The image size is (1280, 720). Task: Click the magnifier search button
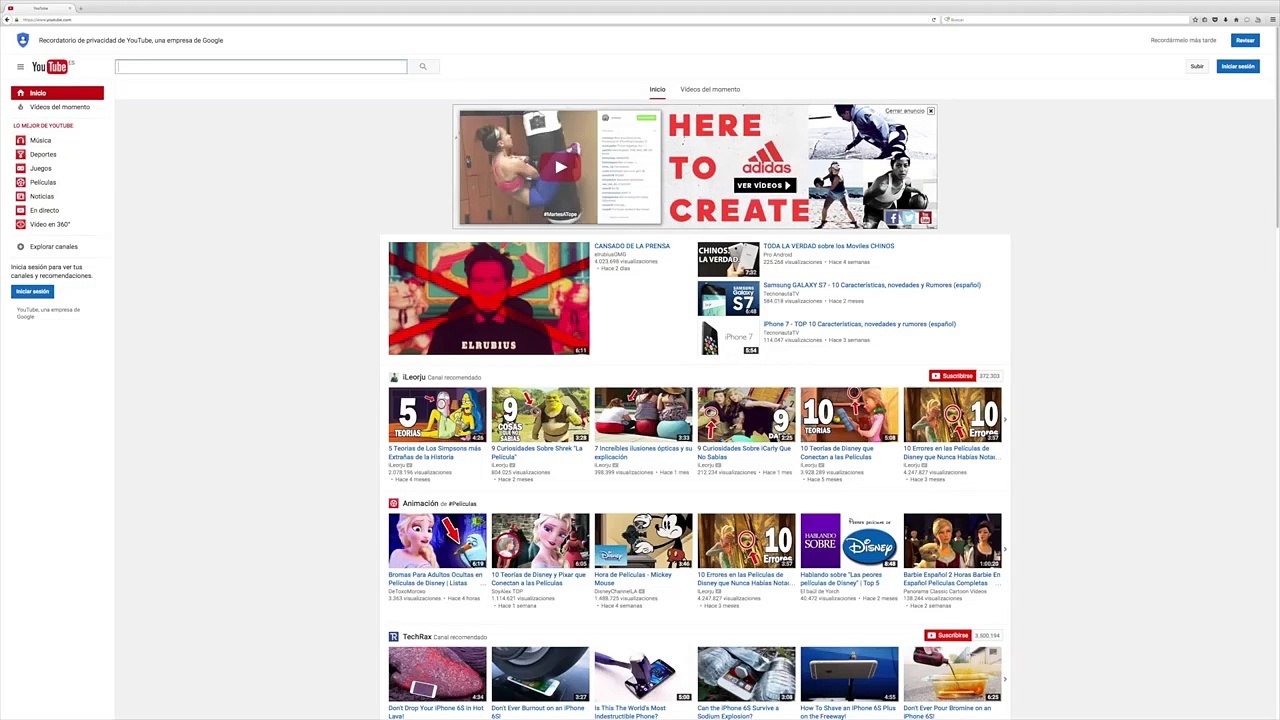pos(423,67)
